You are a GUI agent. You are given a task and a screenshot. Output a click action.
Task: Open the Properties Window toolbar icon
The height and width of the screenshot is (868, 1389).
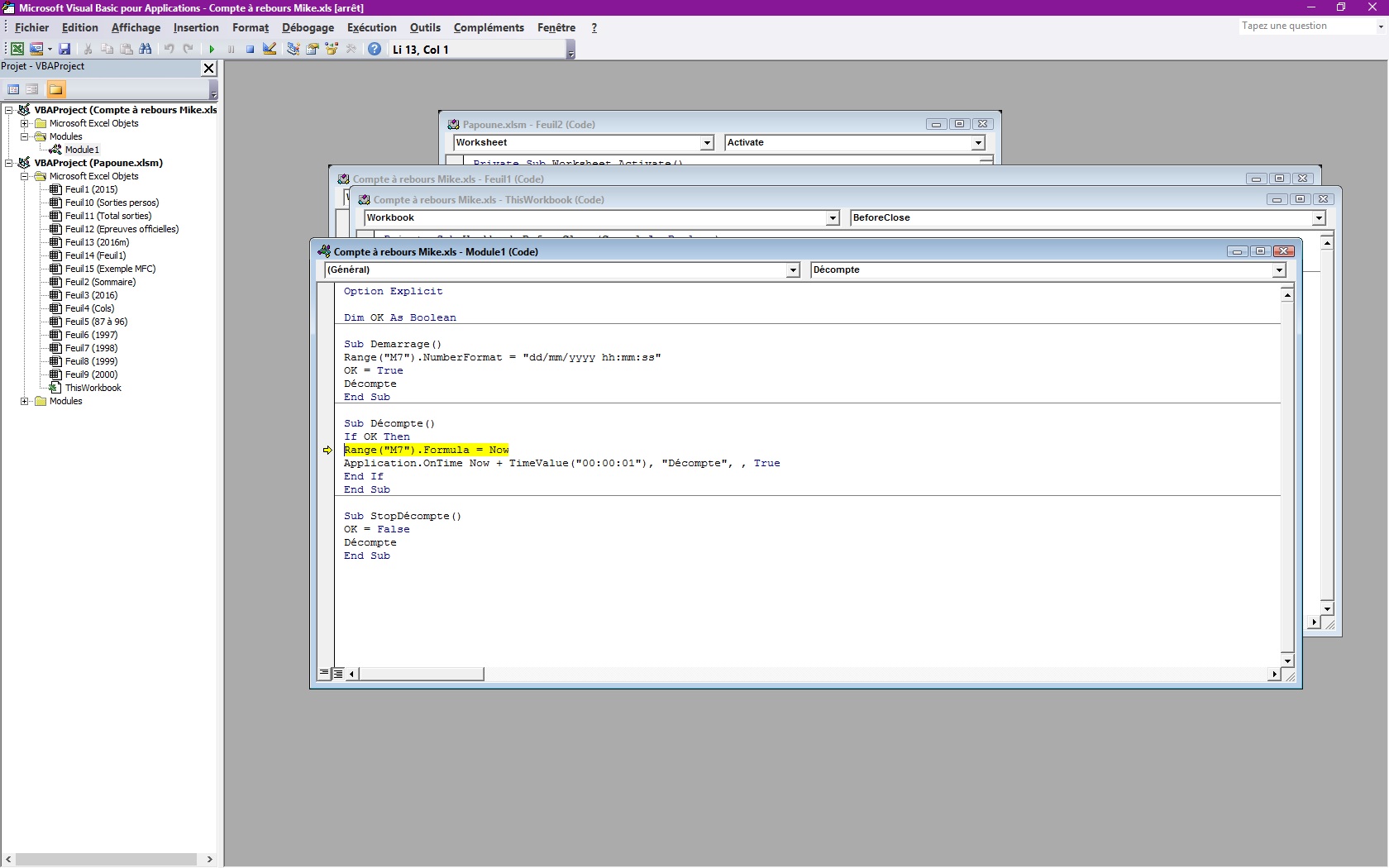(x=312, y=49)
